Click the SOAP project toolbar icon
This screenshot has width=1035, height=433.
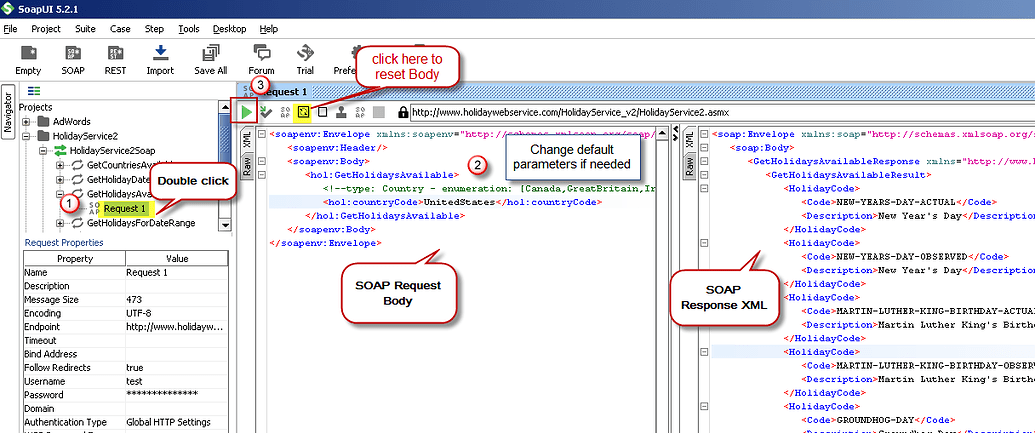[73, 53]
